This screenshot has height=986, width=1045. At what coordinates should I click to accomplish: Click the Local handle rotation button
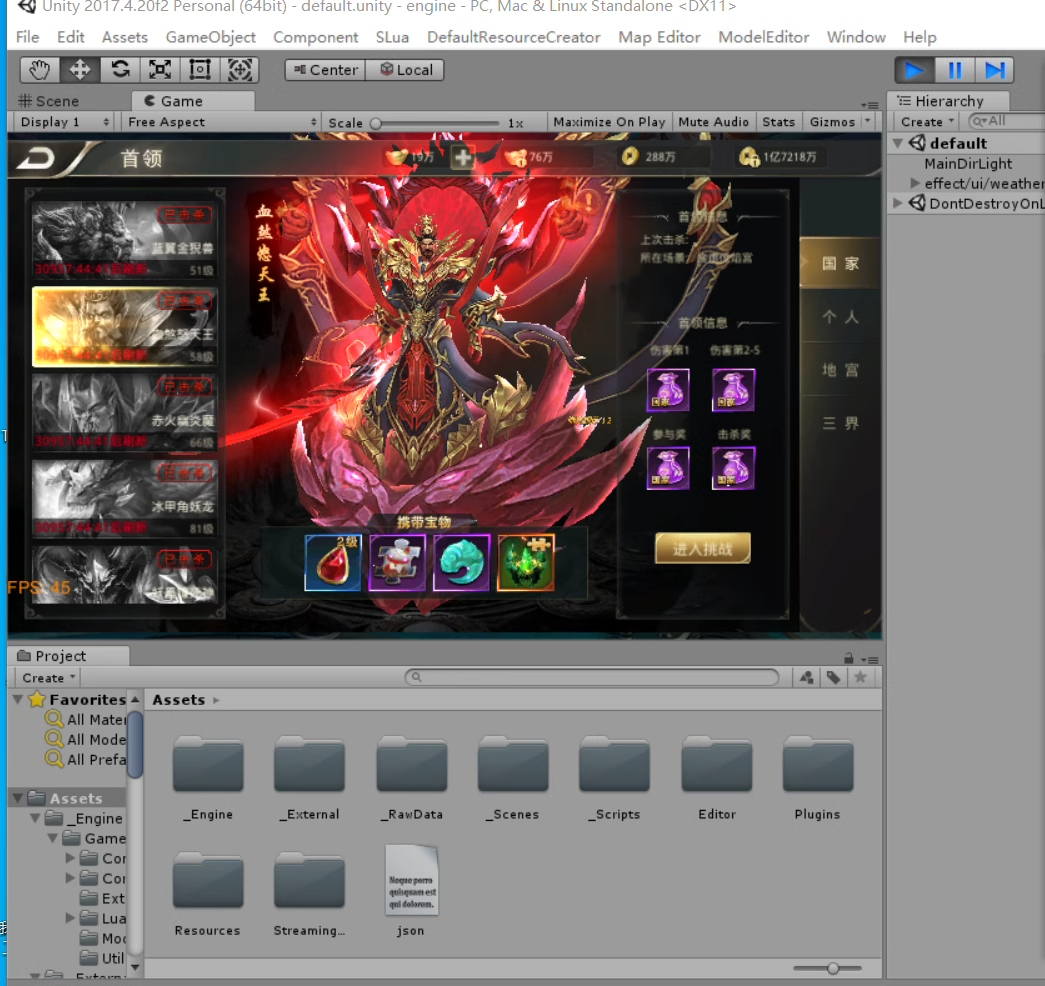[x=405, y=70]
